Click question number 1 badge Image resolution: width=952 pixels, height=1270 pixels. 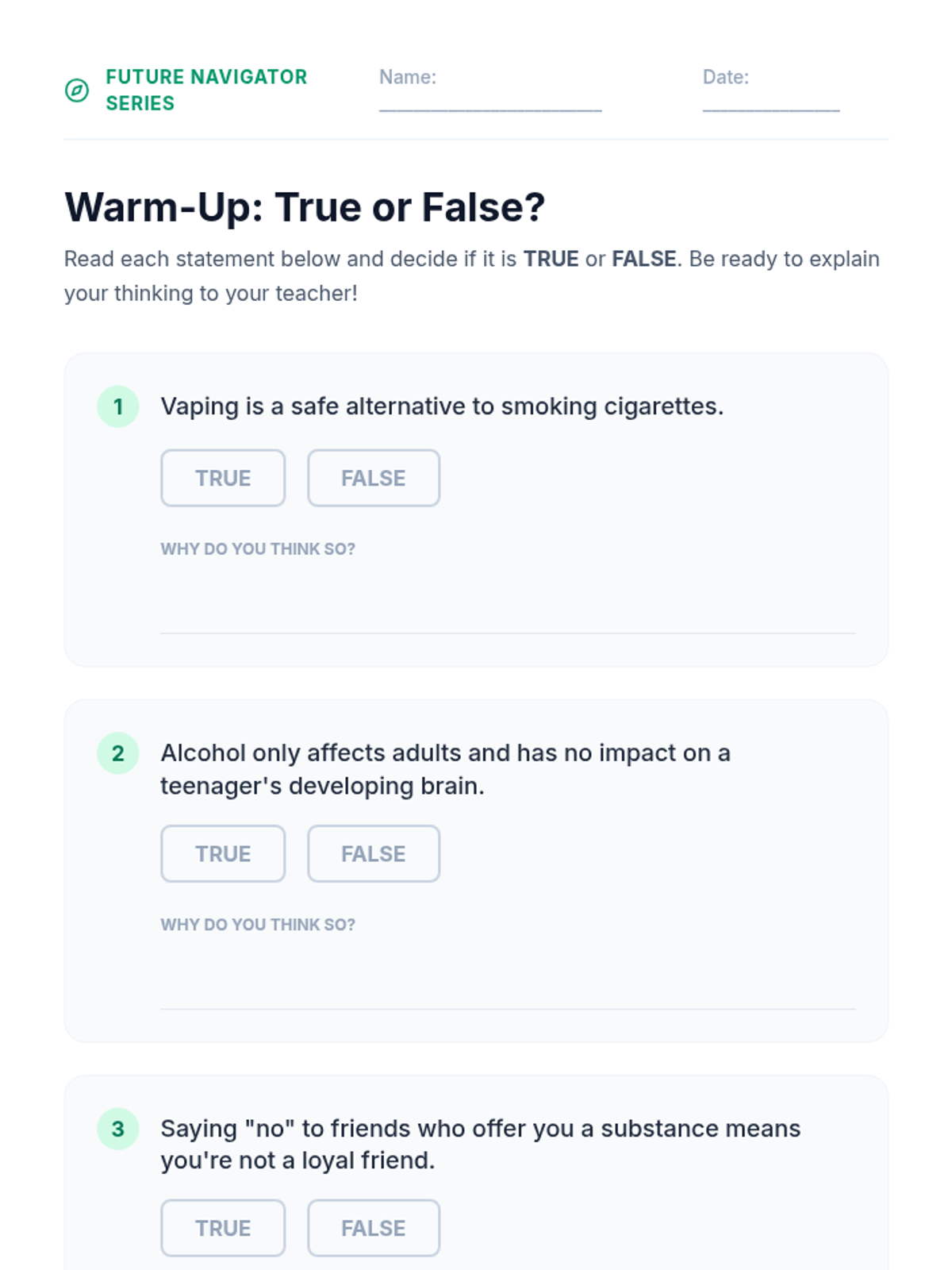[x=118, y=406]
